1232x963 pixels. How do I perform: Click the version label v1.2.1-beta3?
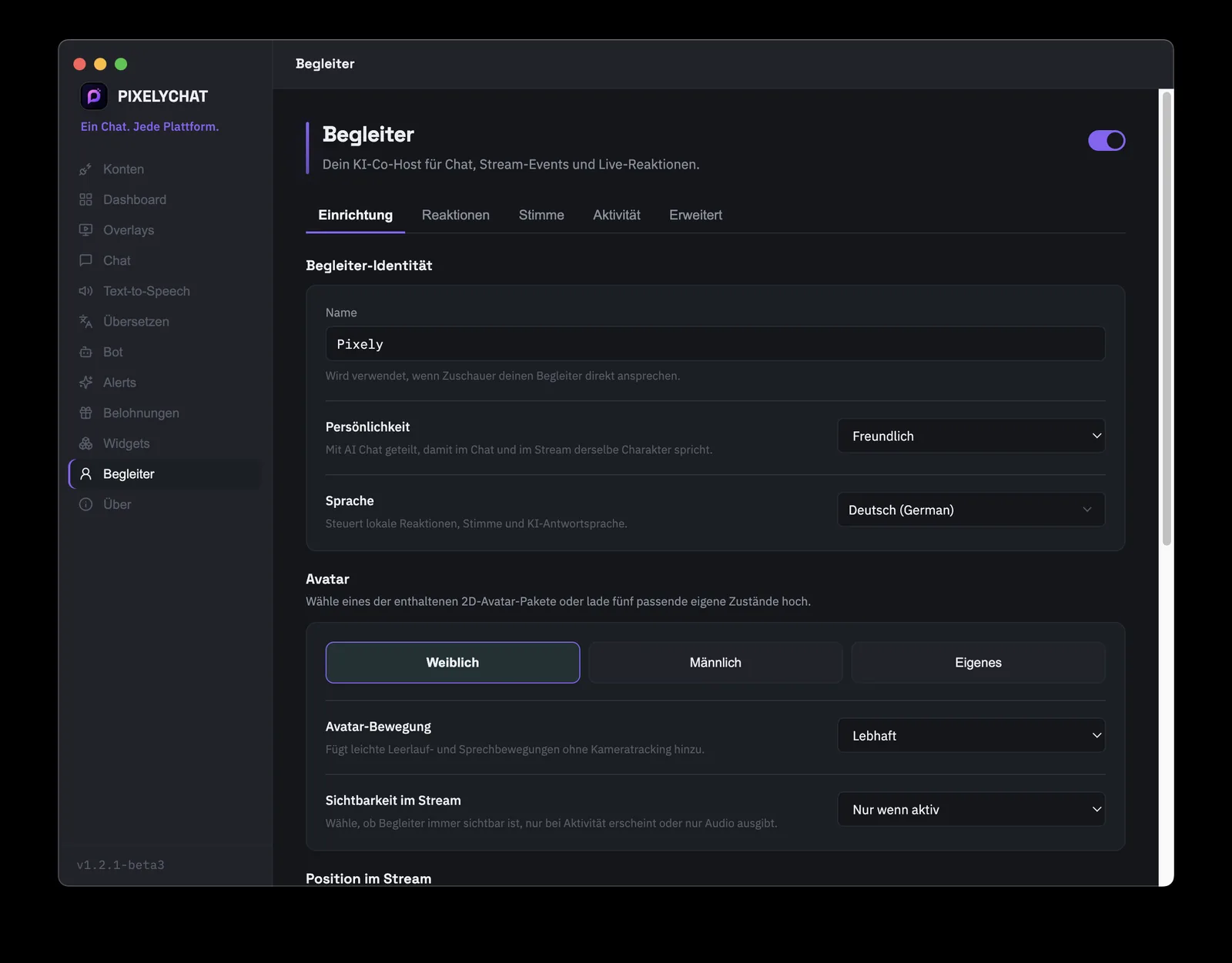pos(120,865)
